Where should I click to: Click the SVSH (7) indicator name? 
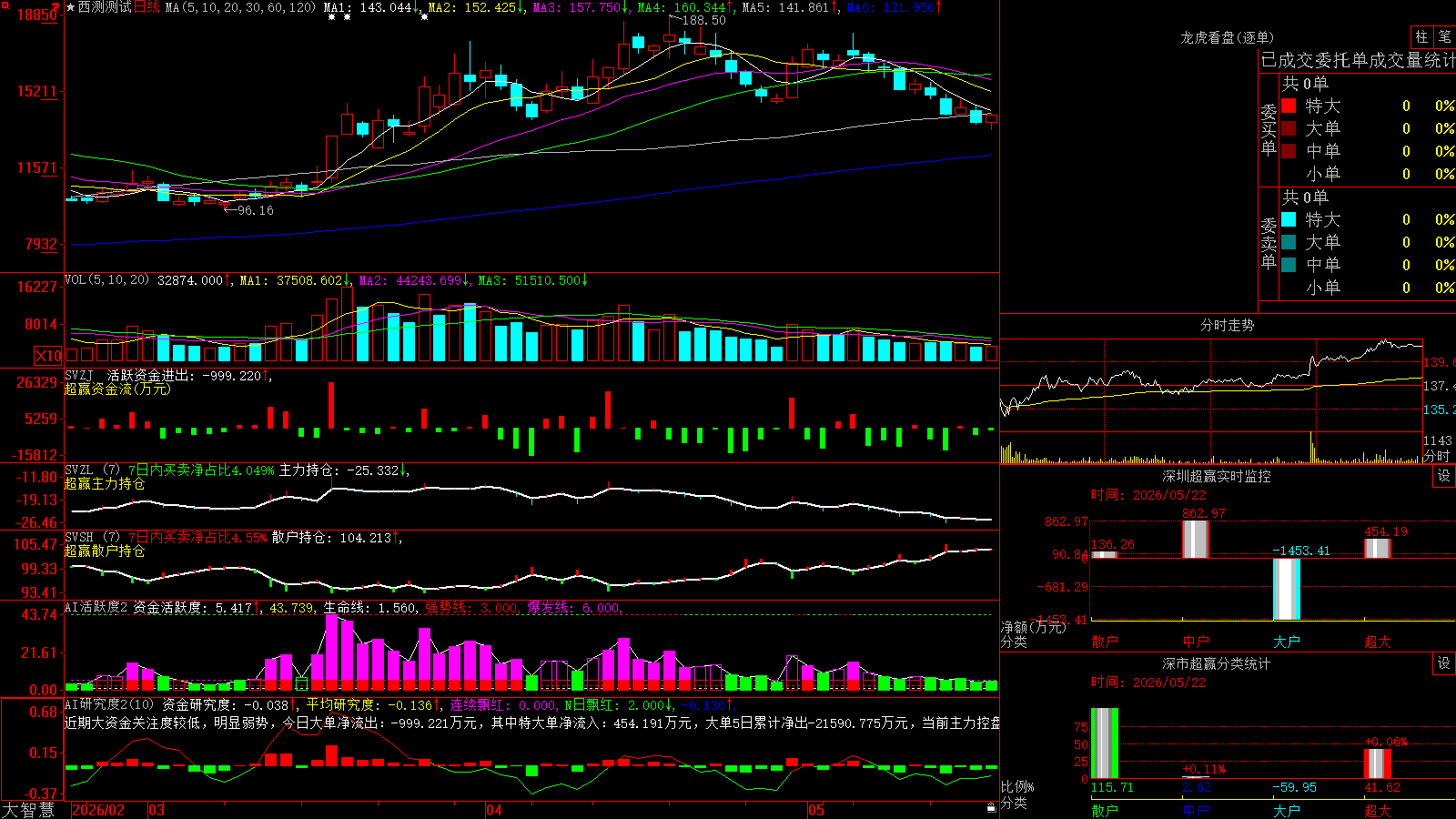coord(92,537)
